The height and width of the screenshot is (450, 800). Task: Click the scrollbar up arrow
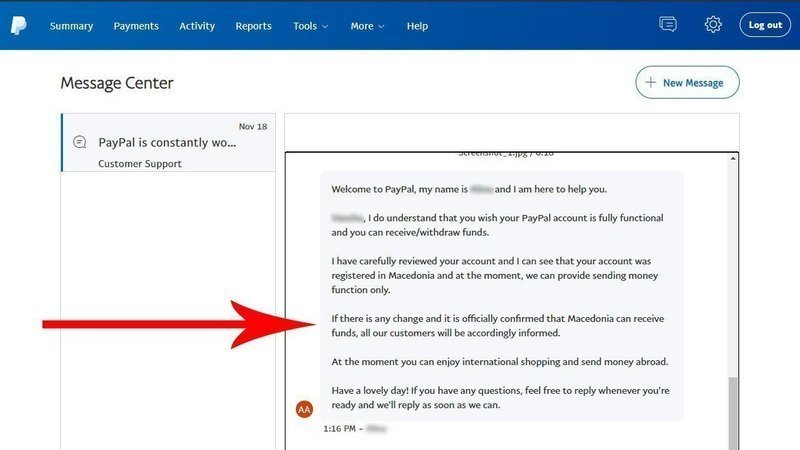[x=733, y=159]
